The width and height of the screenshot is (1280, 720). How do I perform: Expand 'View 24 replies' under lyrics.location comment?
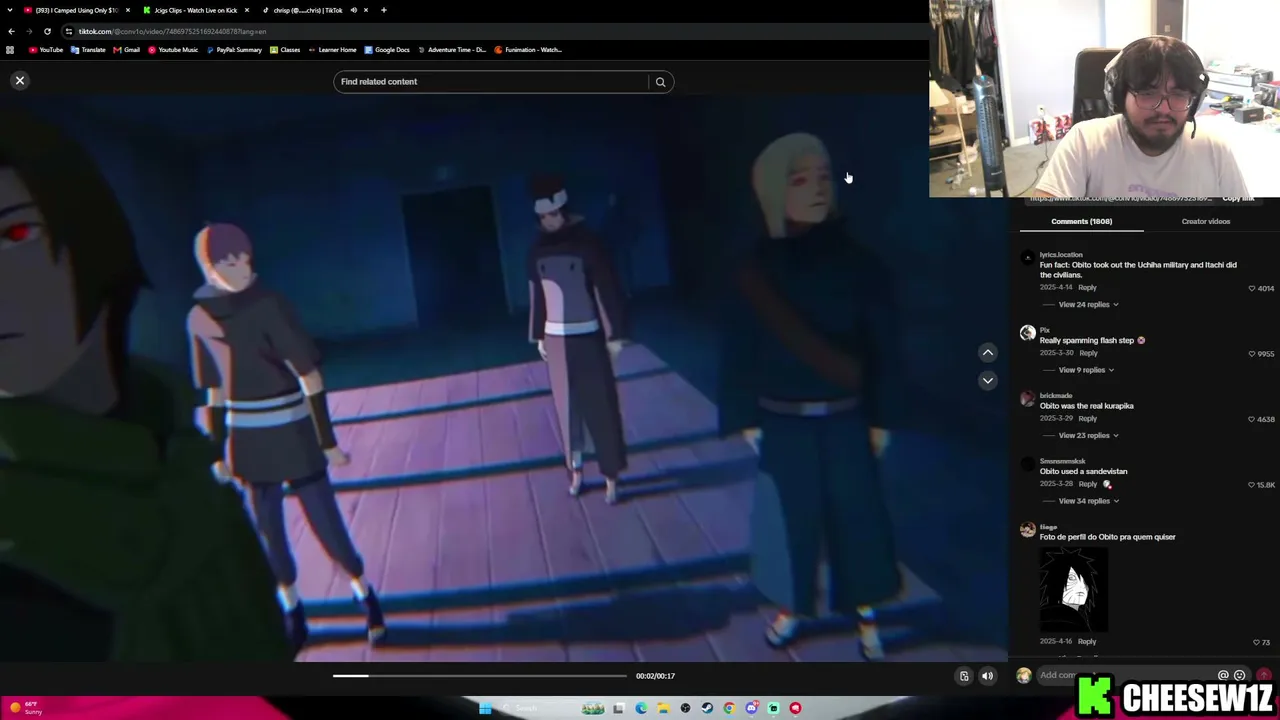(1088, 304)
